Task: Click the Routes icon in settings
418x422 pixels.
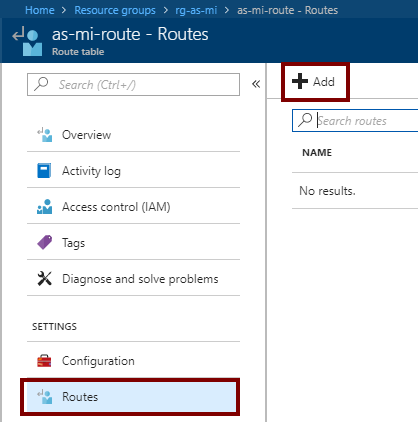Action: point(45,397)
